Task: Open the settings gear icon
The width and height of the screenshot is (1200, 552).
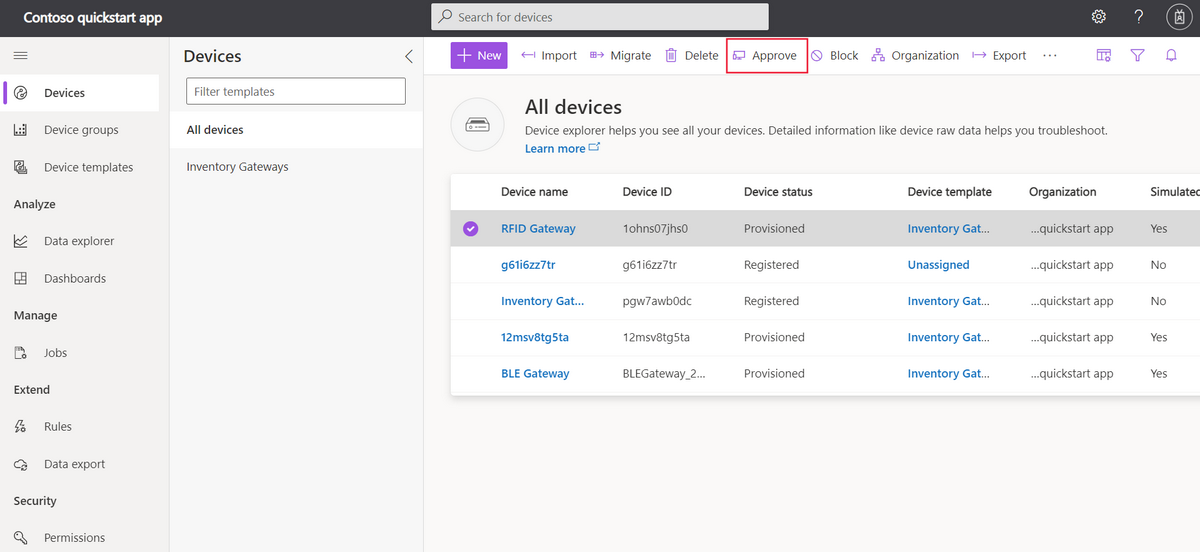Action: coord(1098,17)
